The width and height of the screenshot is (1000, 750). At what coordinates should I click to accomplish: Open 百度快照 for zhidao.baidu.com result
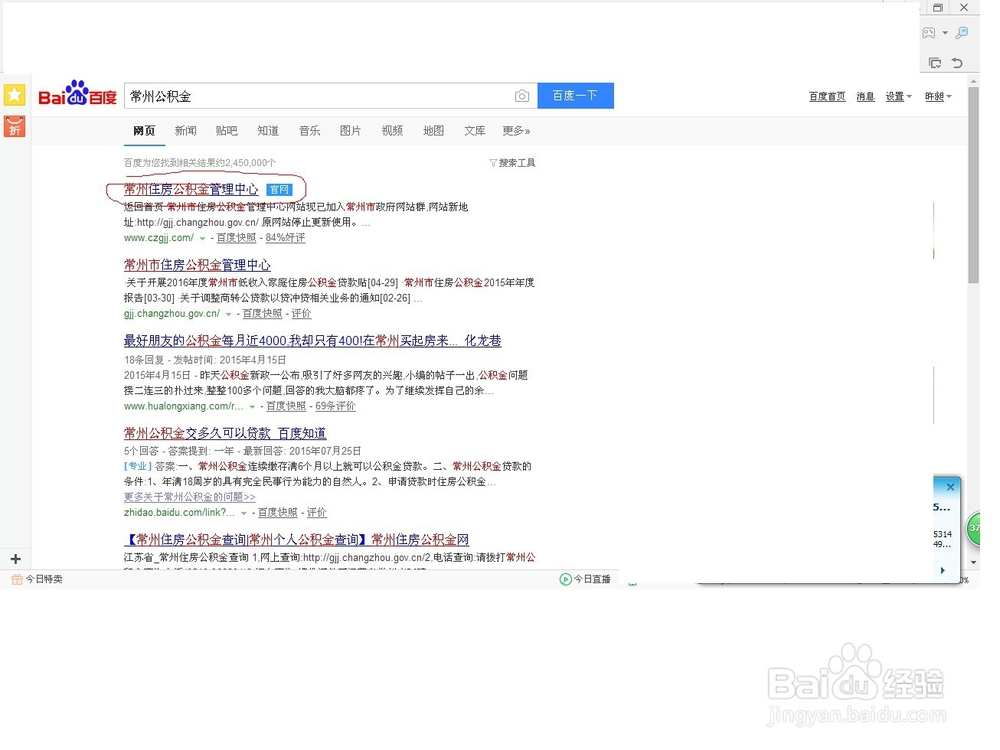(277, 513)
